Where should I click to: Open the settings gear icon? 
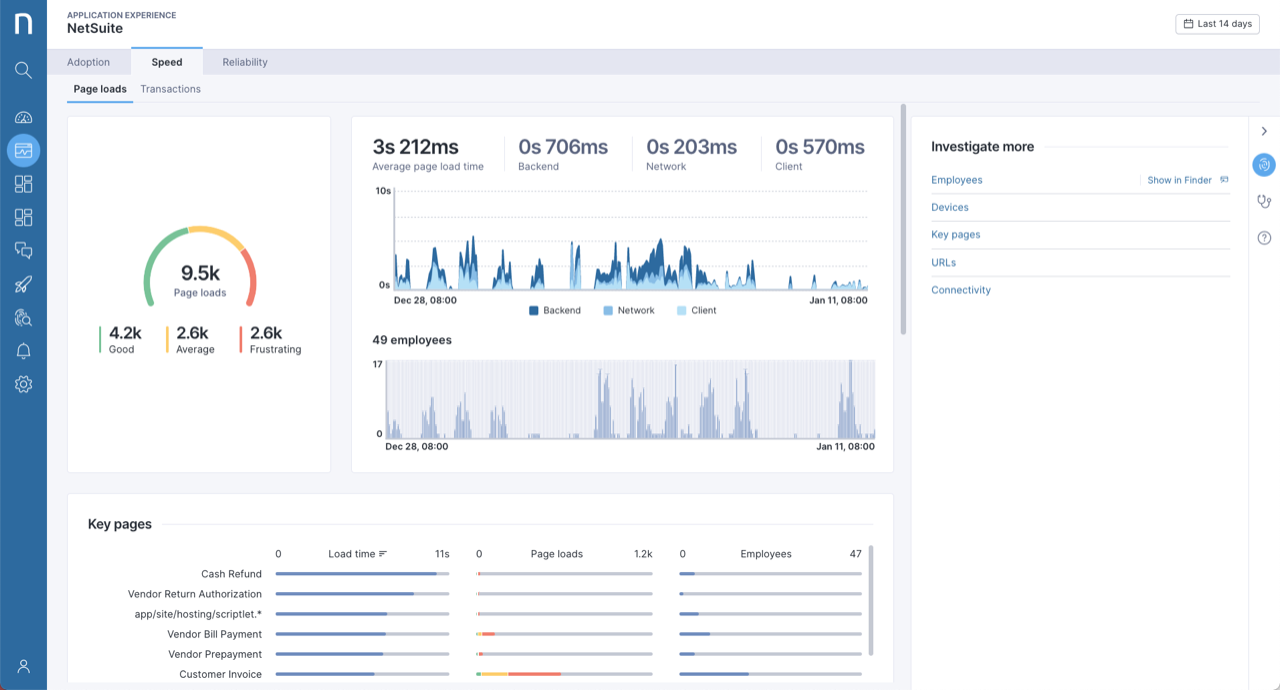pos(23,384)
